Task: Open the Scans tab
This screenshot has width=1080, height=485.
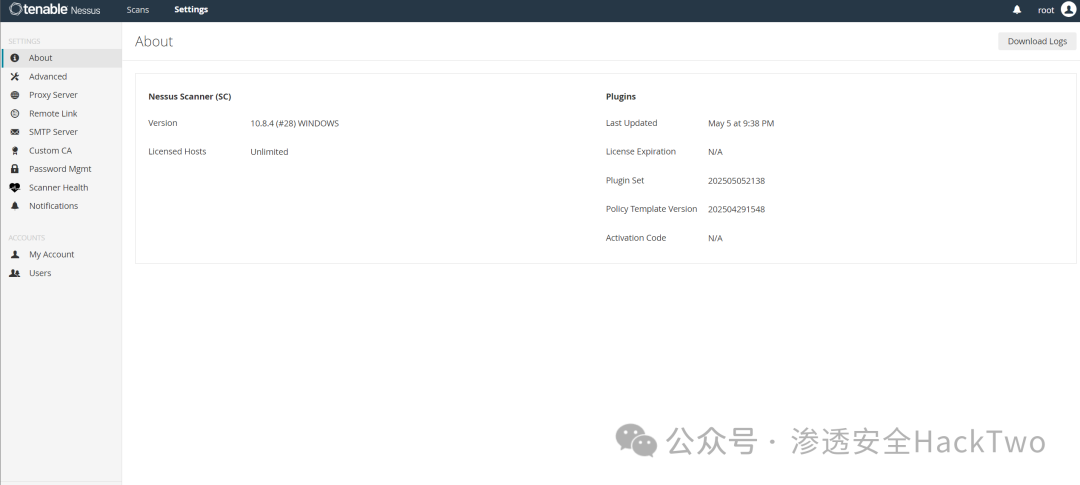Action: 138,10
